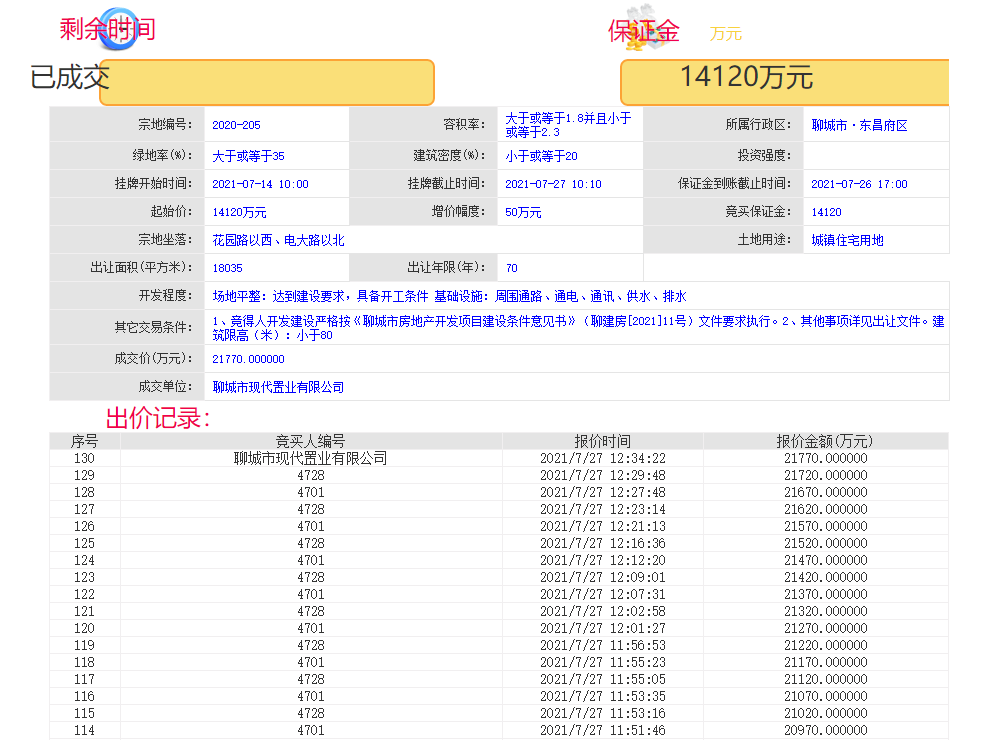Click the empty yellow remaining-time box
The image size is (1001, 740).
(267, 82)
